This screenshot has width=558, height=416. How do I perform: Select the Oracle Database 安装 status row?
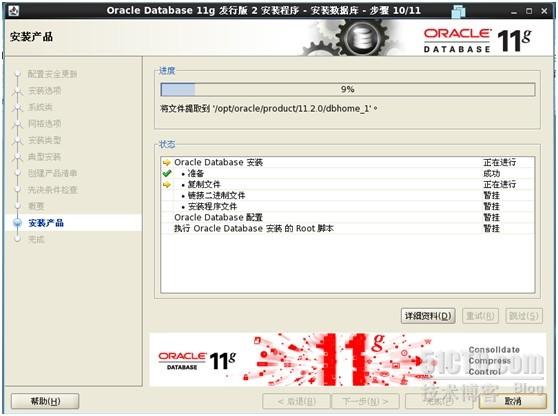tap(348, 163)
